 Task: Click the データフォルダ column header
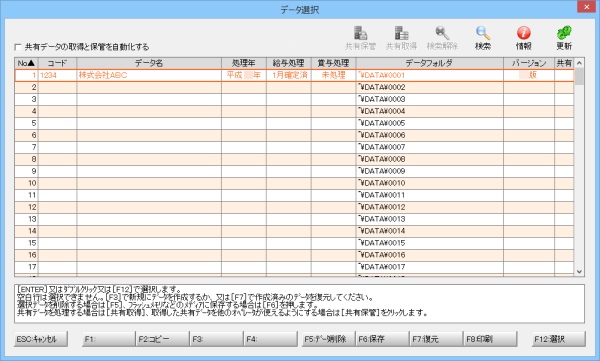429,63
